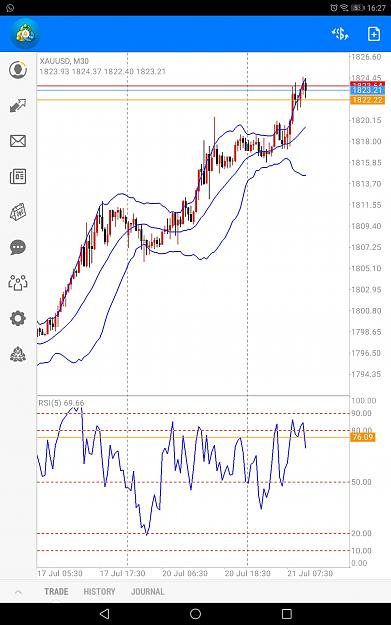Tap the RSI 90.00 scale label
The width and height of the screenshot is (391, 625).
(361, 413)
